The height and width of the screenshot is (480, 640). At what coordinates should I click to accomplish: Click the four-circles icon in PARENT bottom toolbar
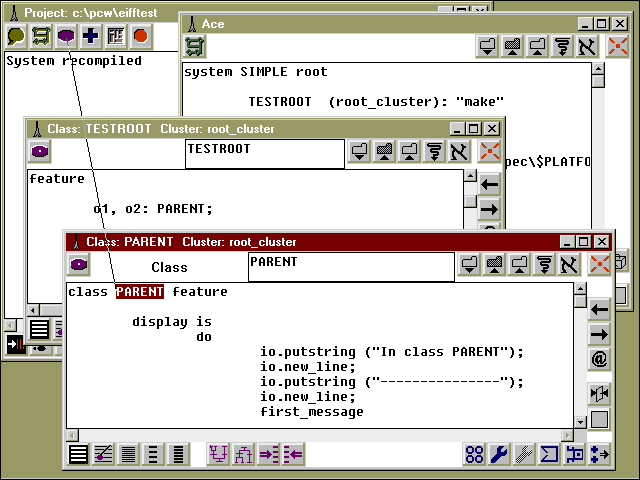coord(475,455)
